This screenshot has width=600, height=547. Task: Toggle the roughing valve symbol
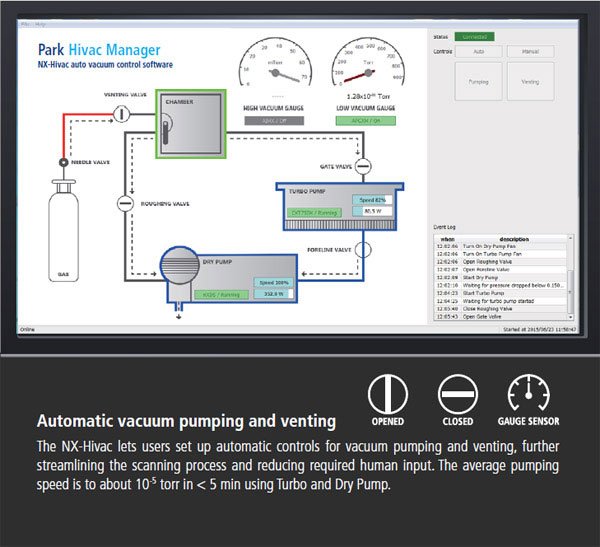coord(124,203)
